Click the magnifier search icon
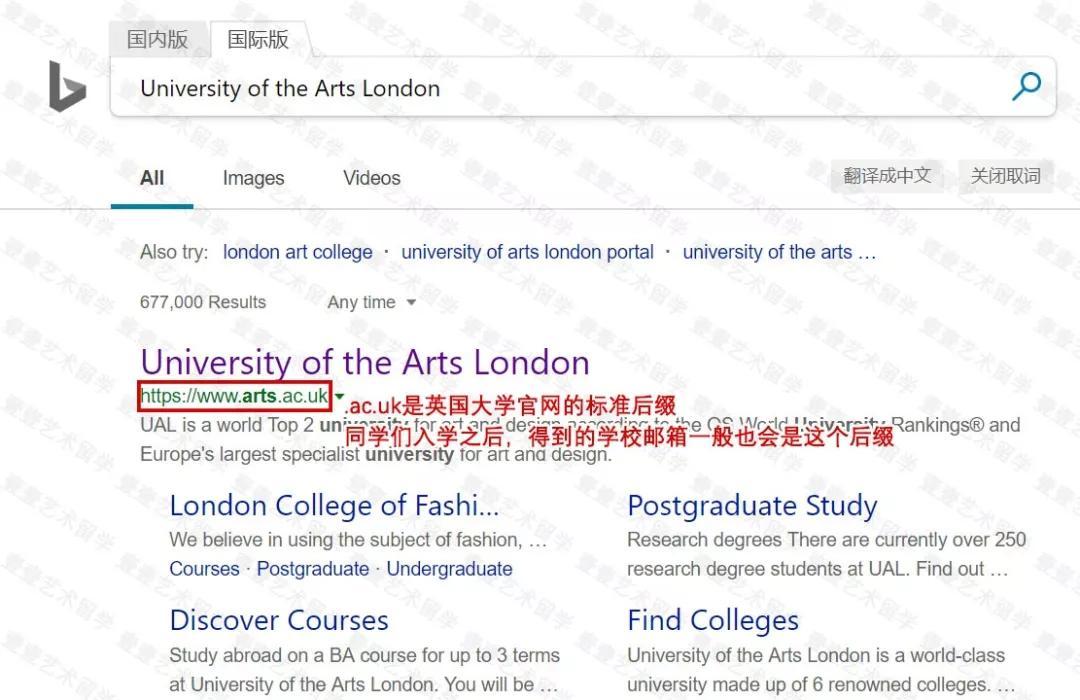Screen dimensions: 1080x700 [1026, 87]
